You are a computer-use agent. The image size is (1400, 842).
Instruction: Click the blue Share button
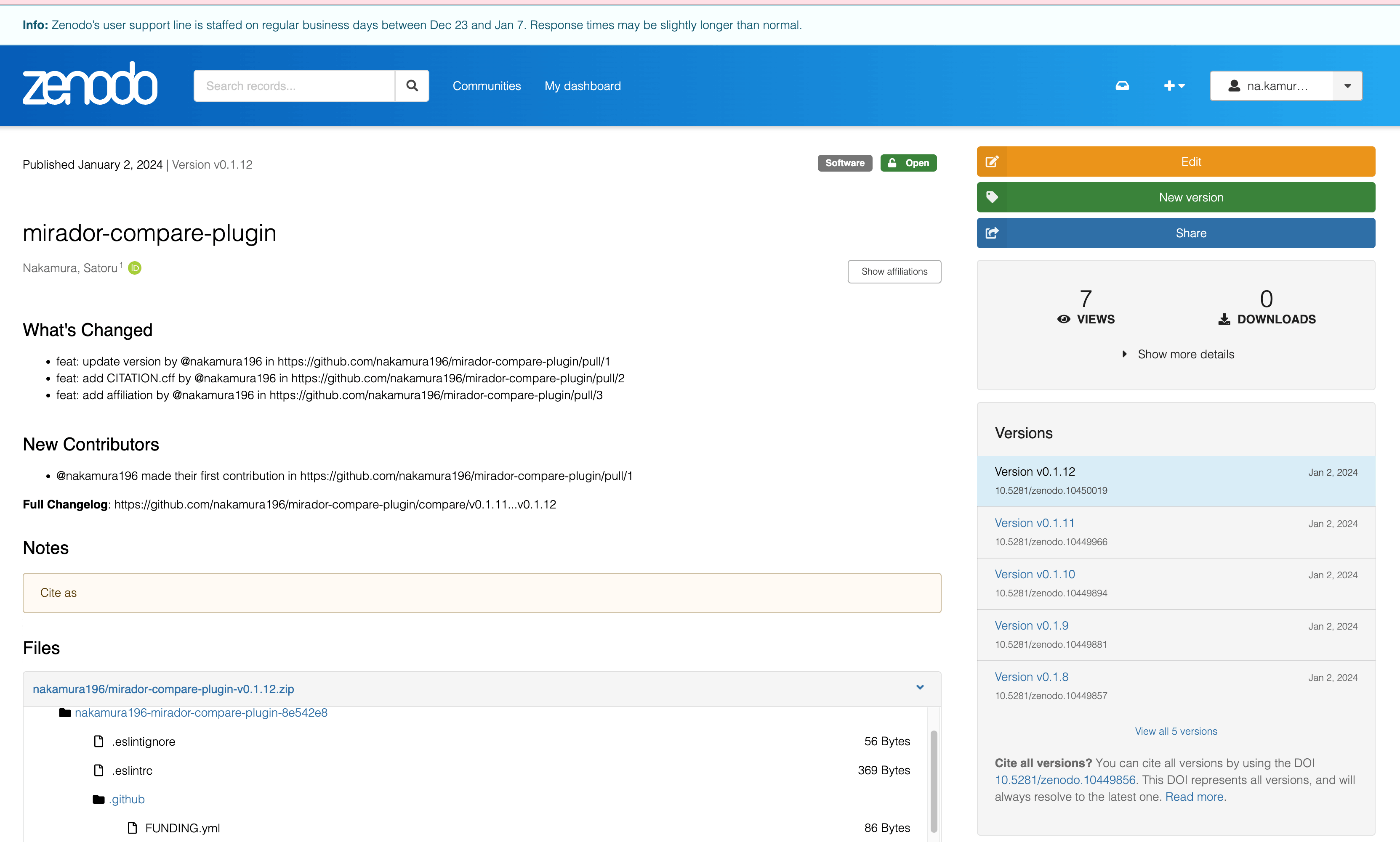[x=1176, y=233]
